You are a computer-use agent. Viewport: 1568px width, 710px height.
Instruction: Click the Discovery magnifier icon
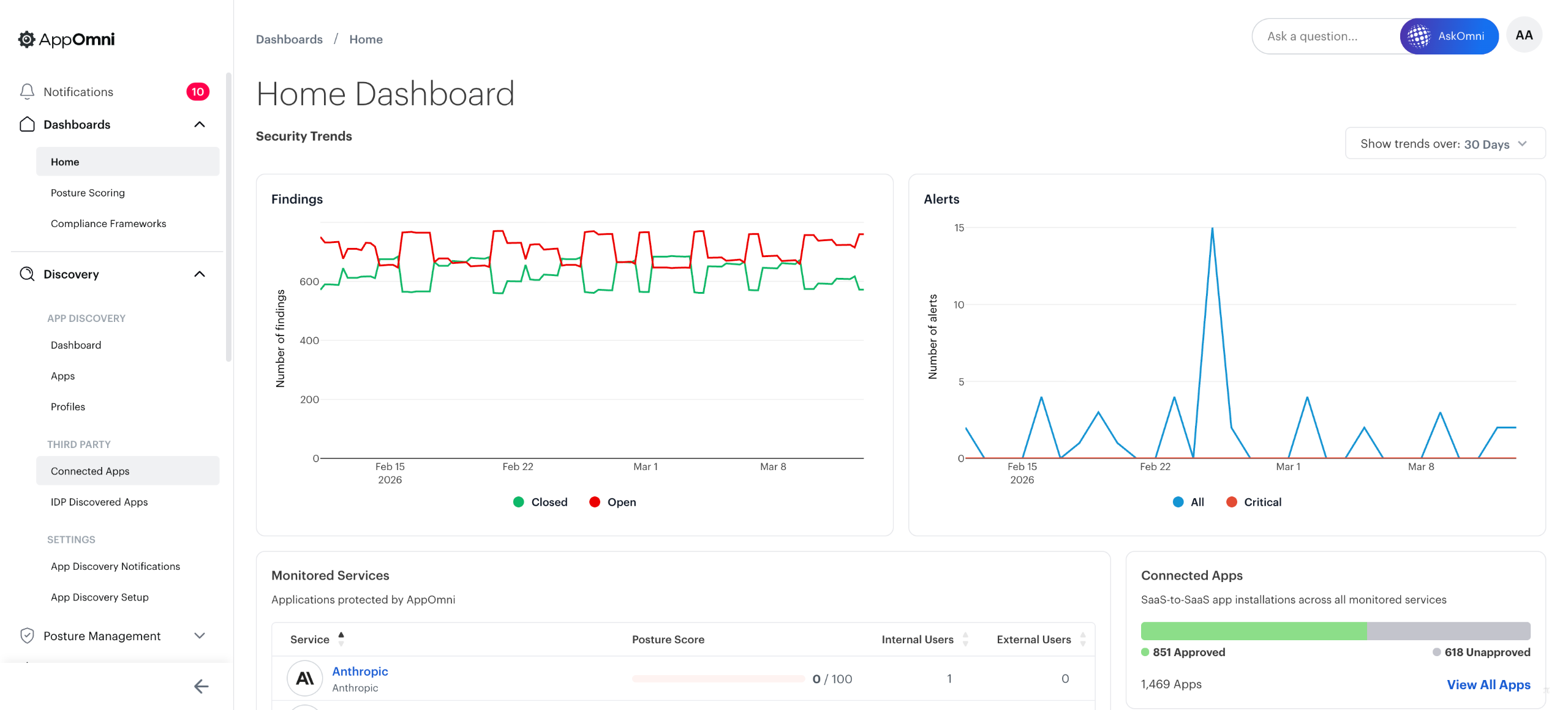(27, 274)
